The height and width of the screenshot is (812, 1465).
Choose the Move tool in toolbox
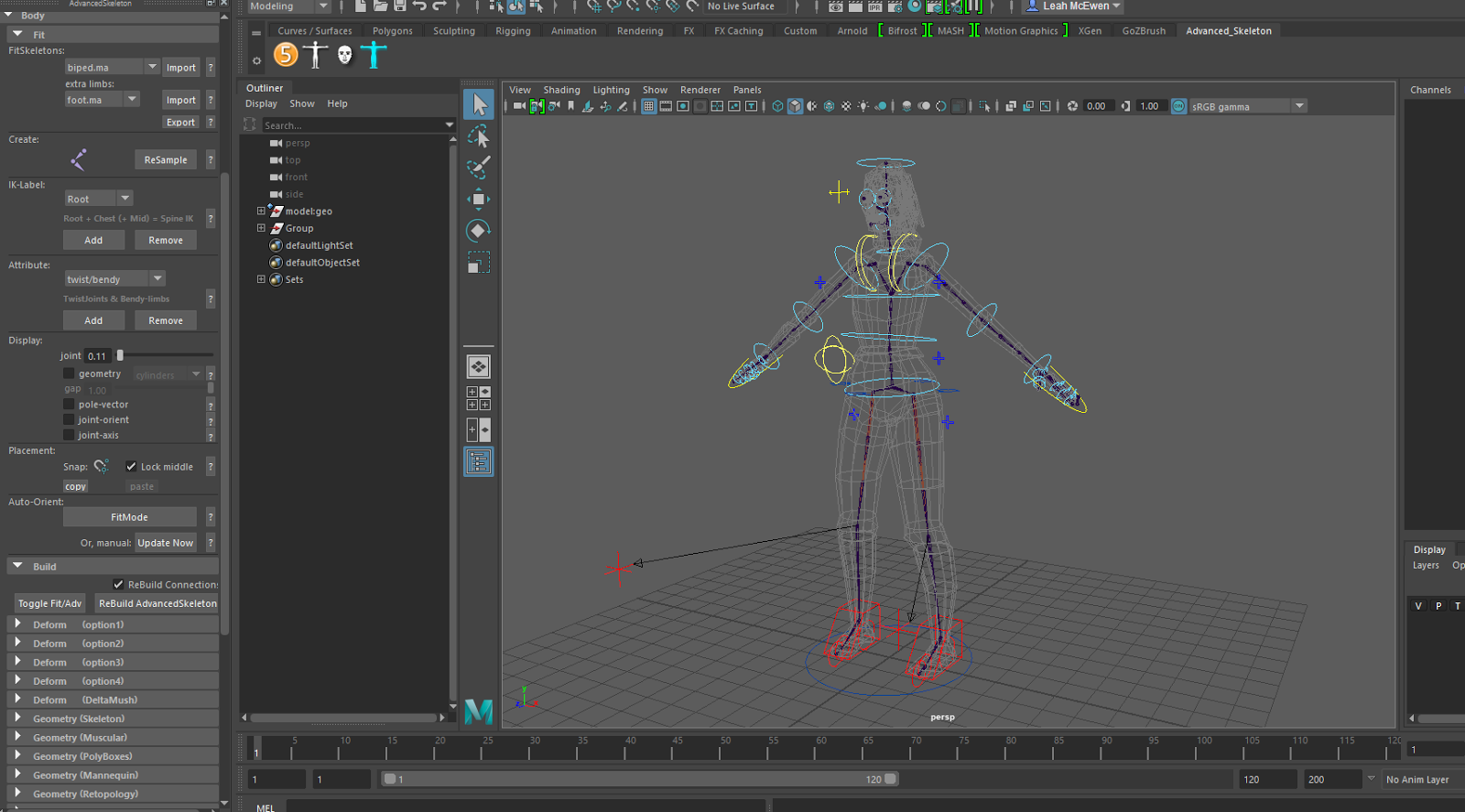tap(478, 199)
